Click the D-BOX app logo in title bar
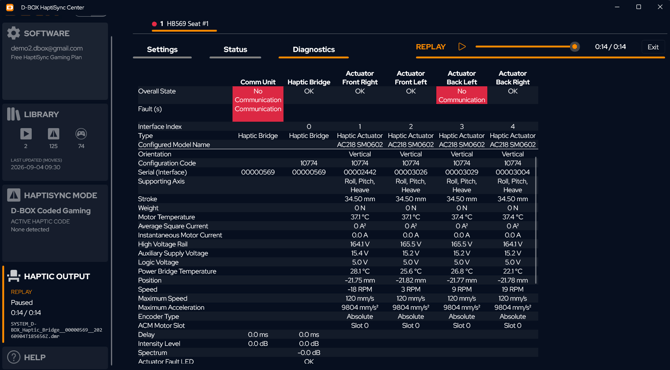This screenshot has height=370, width=670. (10, 7)
